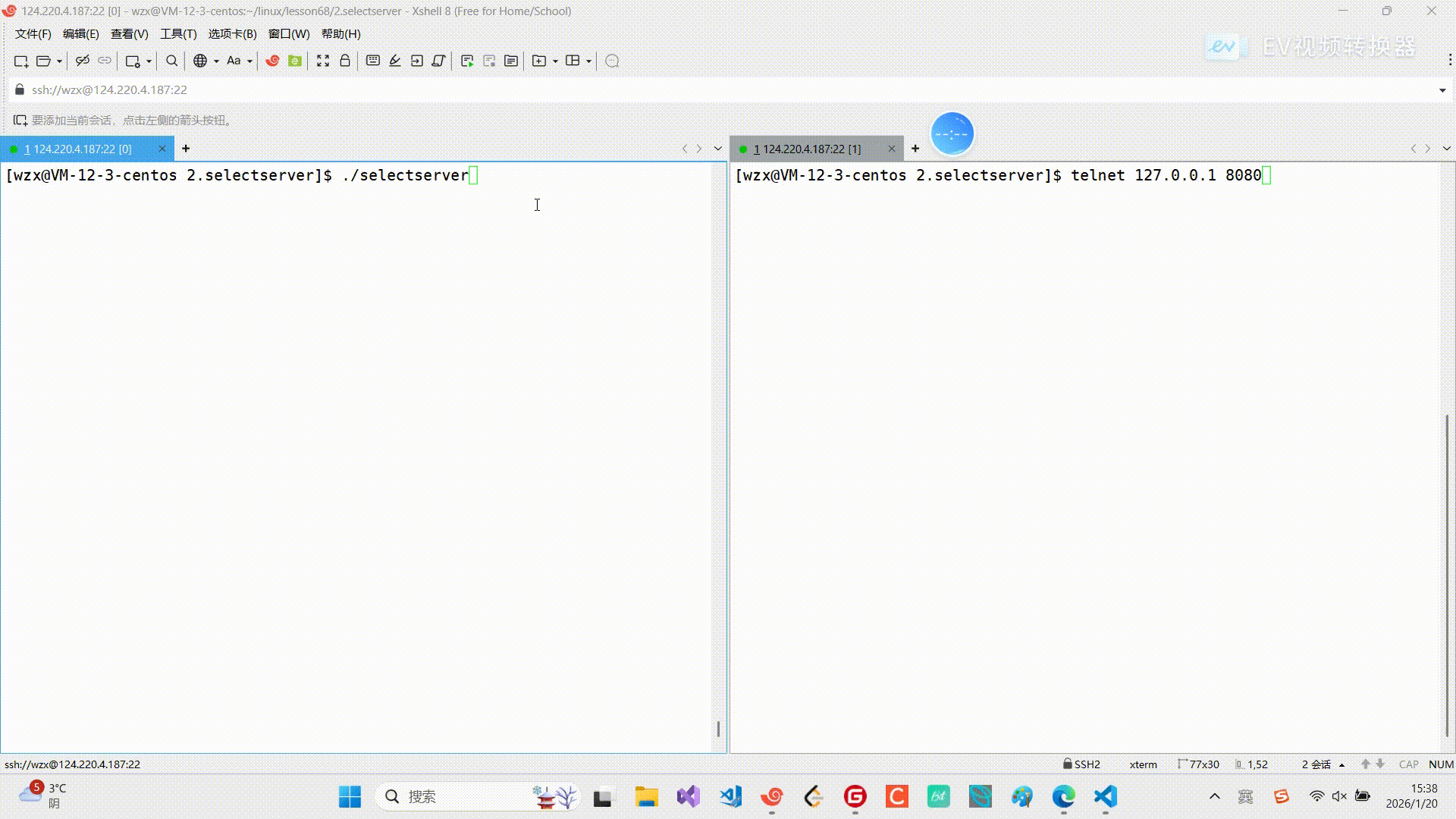The width and height of the screenshot is (1456, 819).
Task: Open the layout panes dropdown arrow
Action: coord(588,61)
